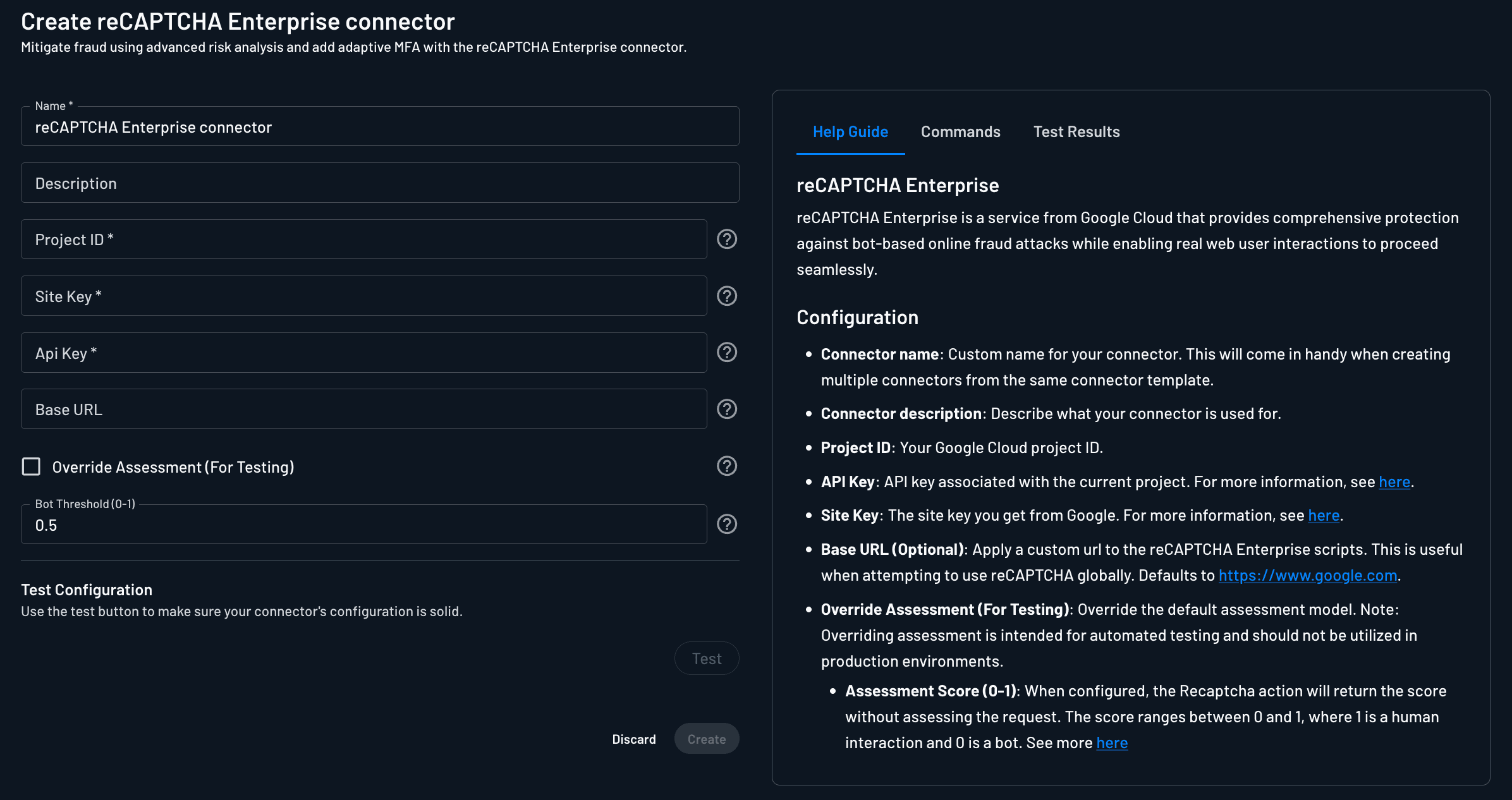Switch to the Commands tab
This screenshot has height=800, width=1512.
tap(960, 132)
